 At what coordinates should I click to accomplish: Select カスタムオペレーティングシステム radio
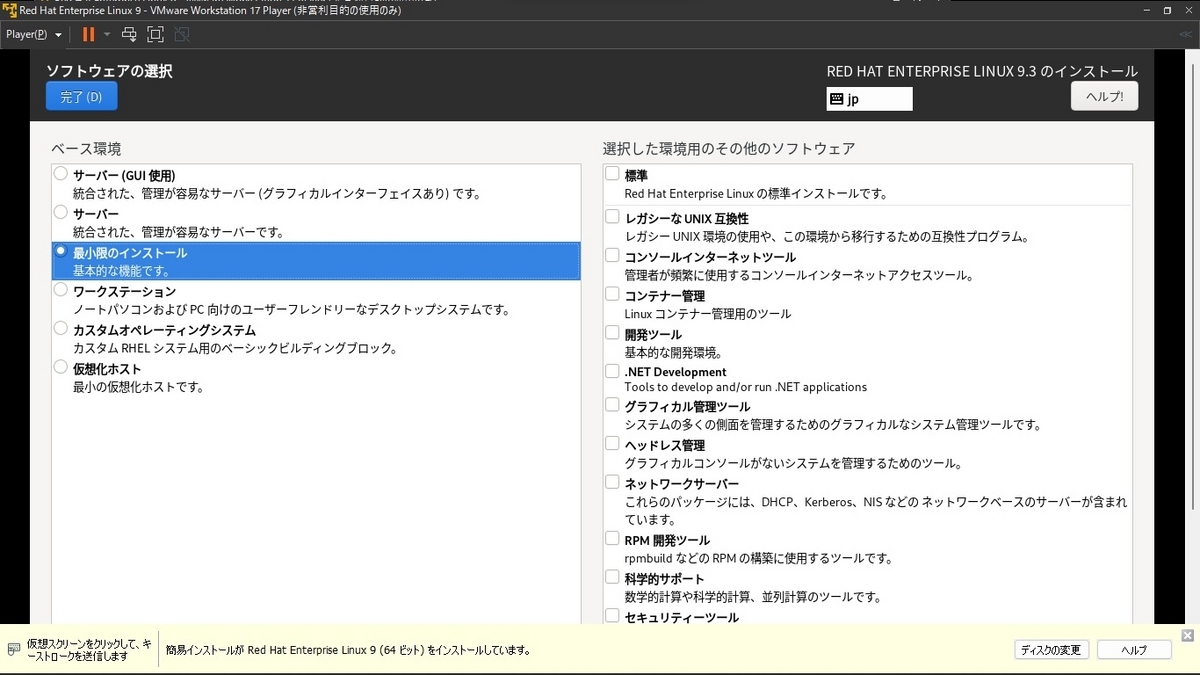point(61,329)
